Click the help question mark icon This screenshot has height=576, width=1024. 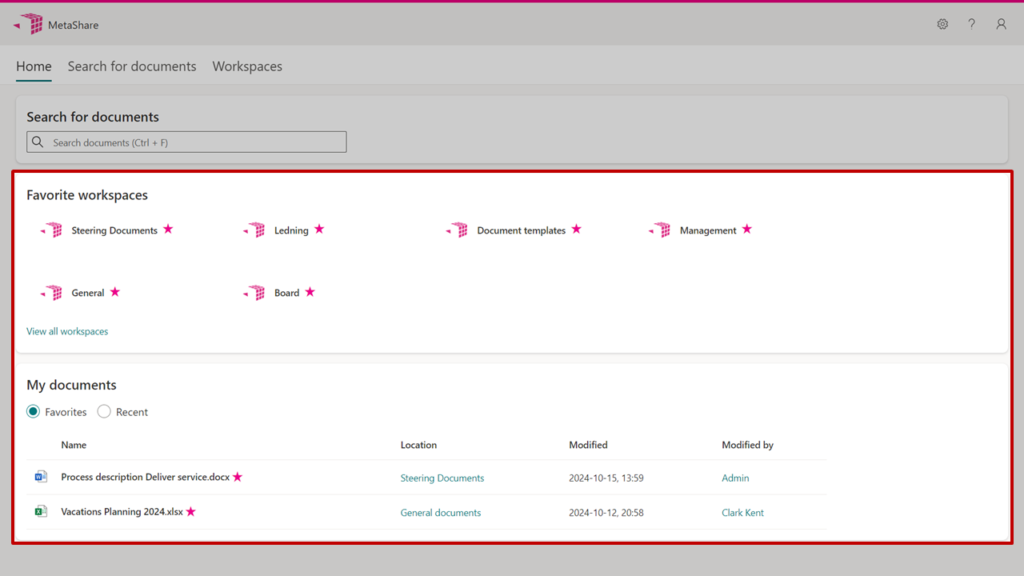pos(971,24)
